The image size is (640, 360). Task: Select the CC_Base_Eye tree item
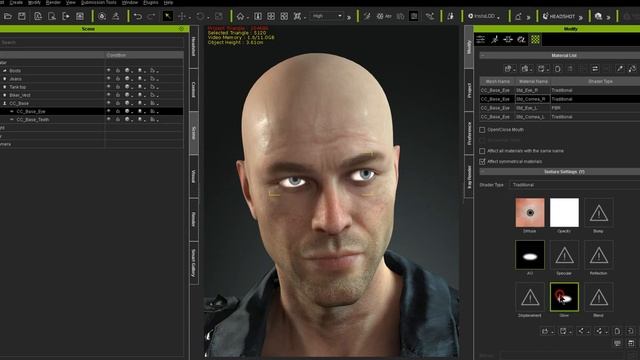click(31, 111)
